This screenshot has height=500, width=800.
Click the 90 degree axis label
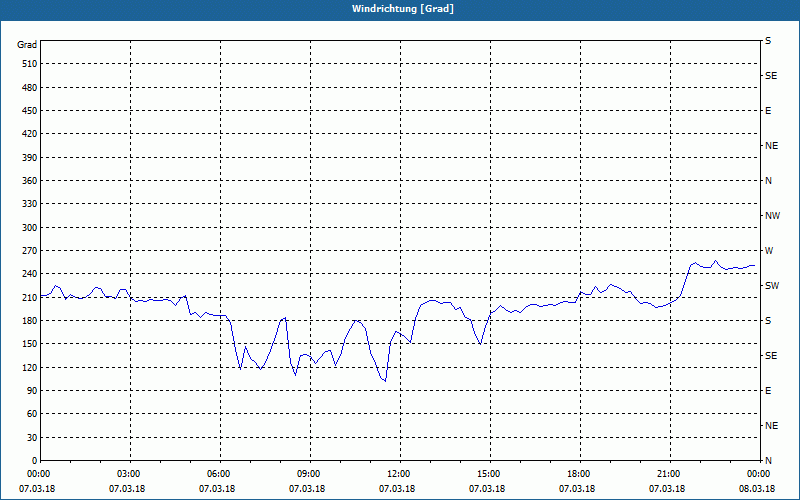[x=31, y=391]
